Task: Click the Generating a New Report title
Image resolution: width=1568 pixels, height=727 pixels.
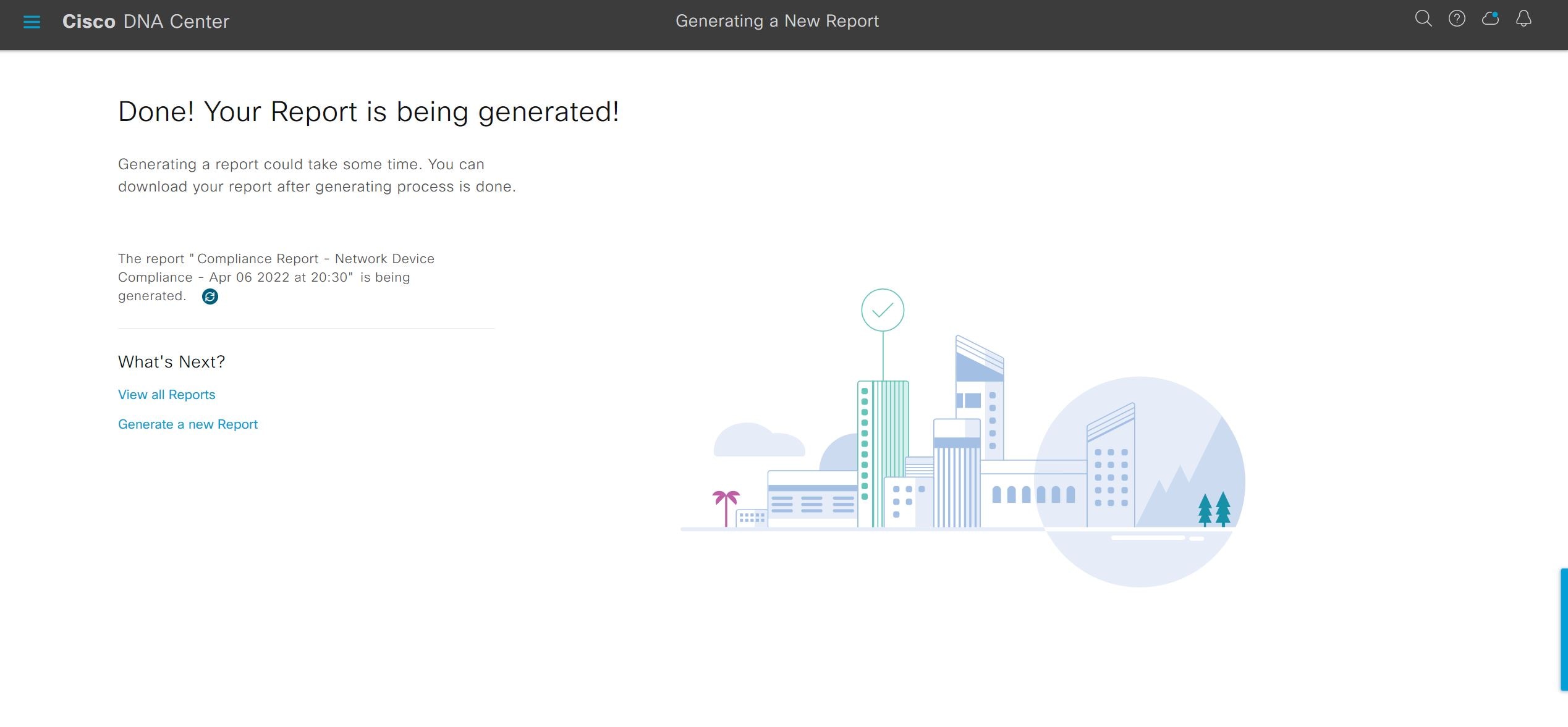Action: coord(777,21)
